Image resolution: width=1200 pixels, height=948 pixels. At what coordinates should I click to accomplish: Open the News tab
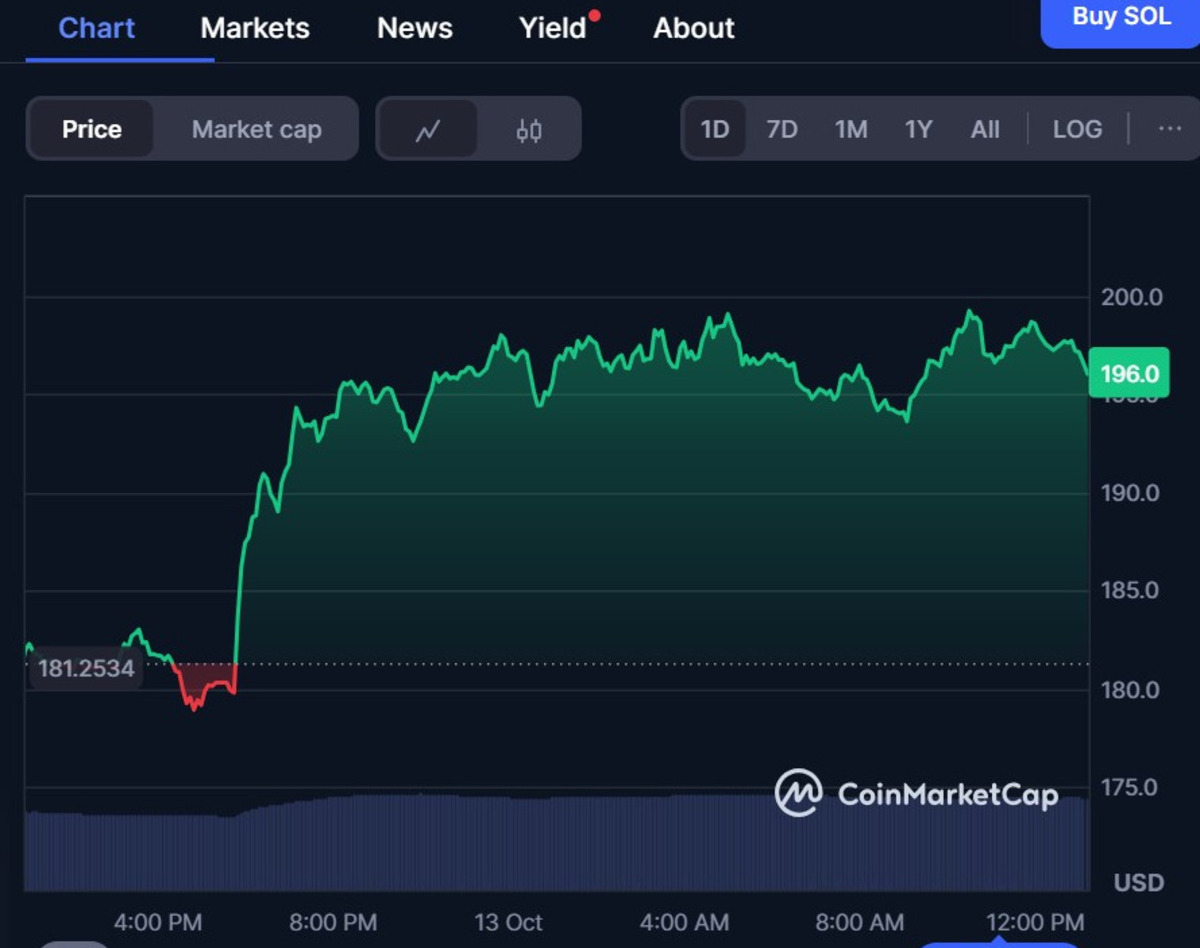click(x=414, y=28)
